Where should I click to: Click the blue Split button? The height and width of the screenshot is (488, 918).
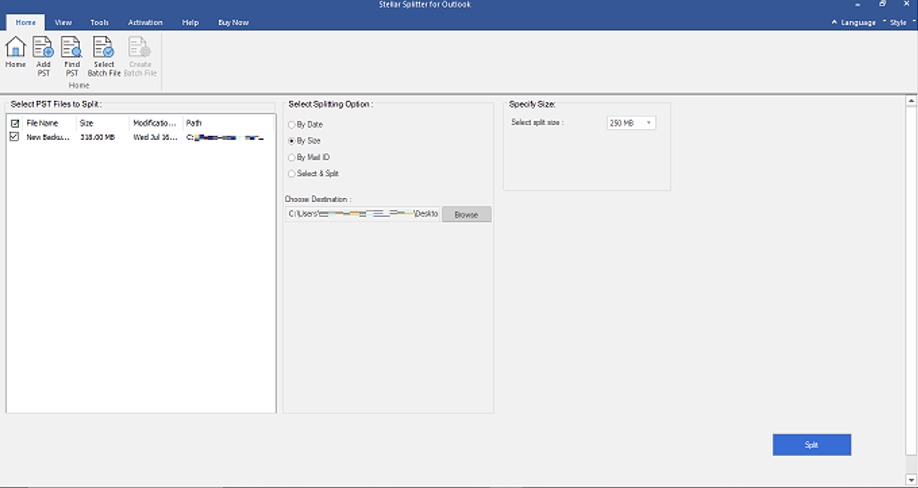[811, 445]
